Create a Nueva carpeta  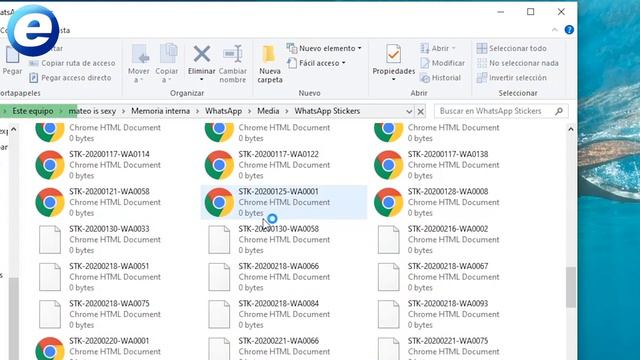coord(269,63)
